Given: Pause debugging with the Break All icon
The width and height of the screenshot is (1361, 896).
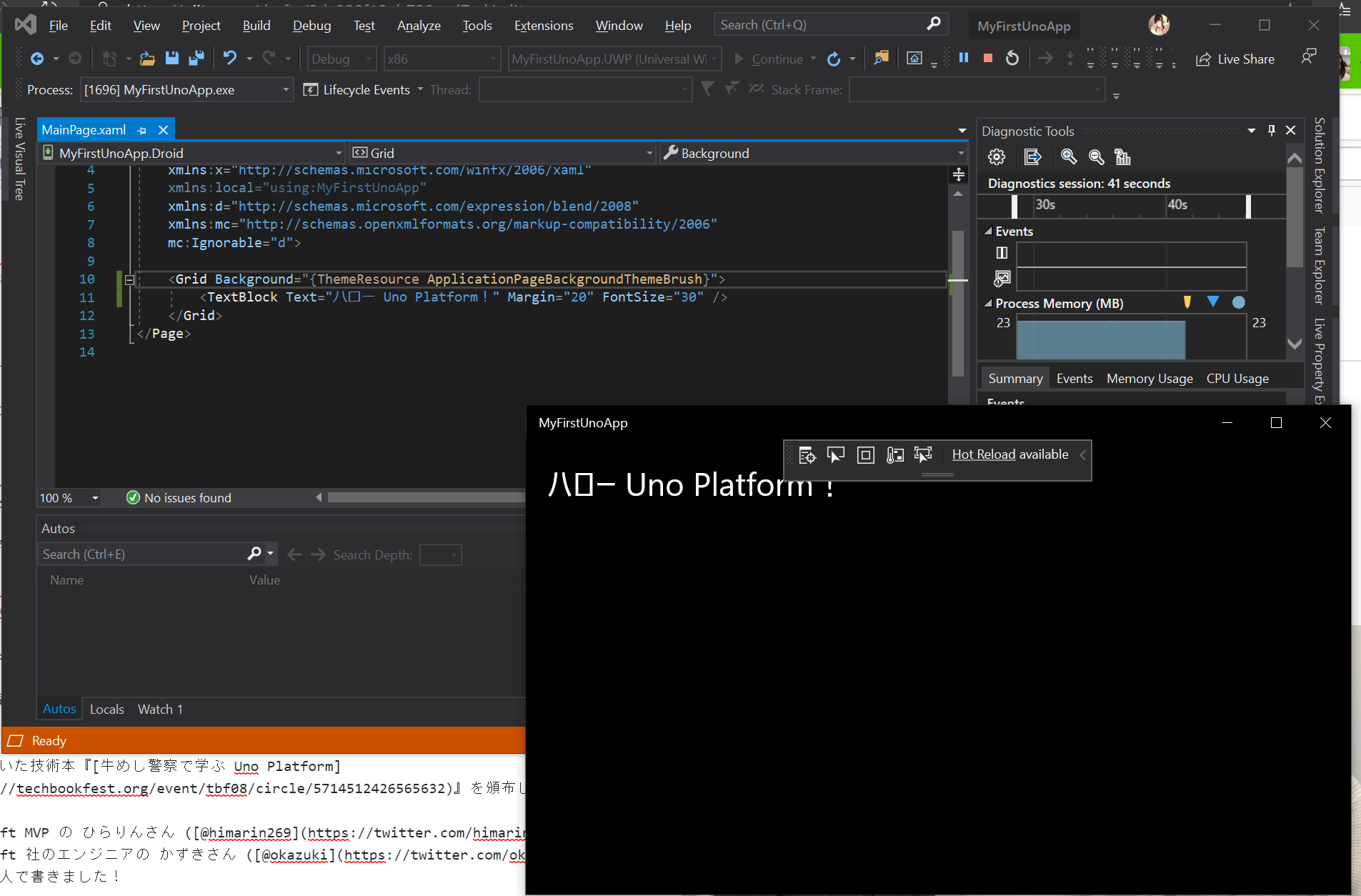Looking at the screenshot, I should point(964,58).
